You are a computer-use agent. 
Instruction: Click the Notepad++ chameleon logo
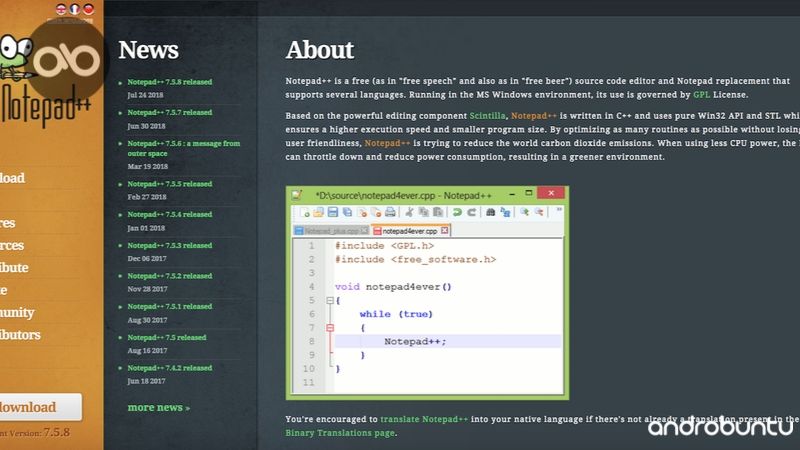pos(16,57)
